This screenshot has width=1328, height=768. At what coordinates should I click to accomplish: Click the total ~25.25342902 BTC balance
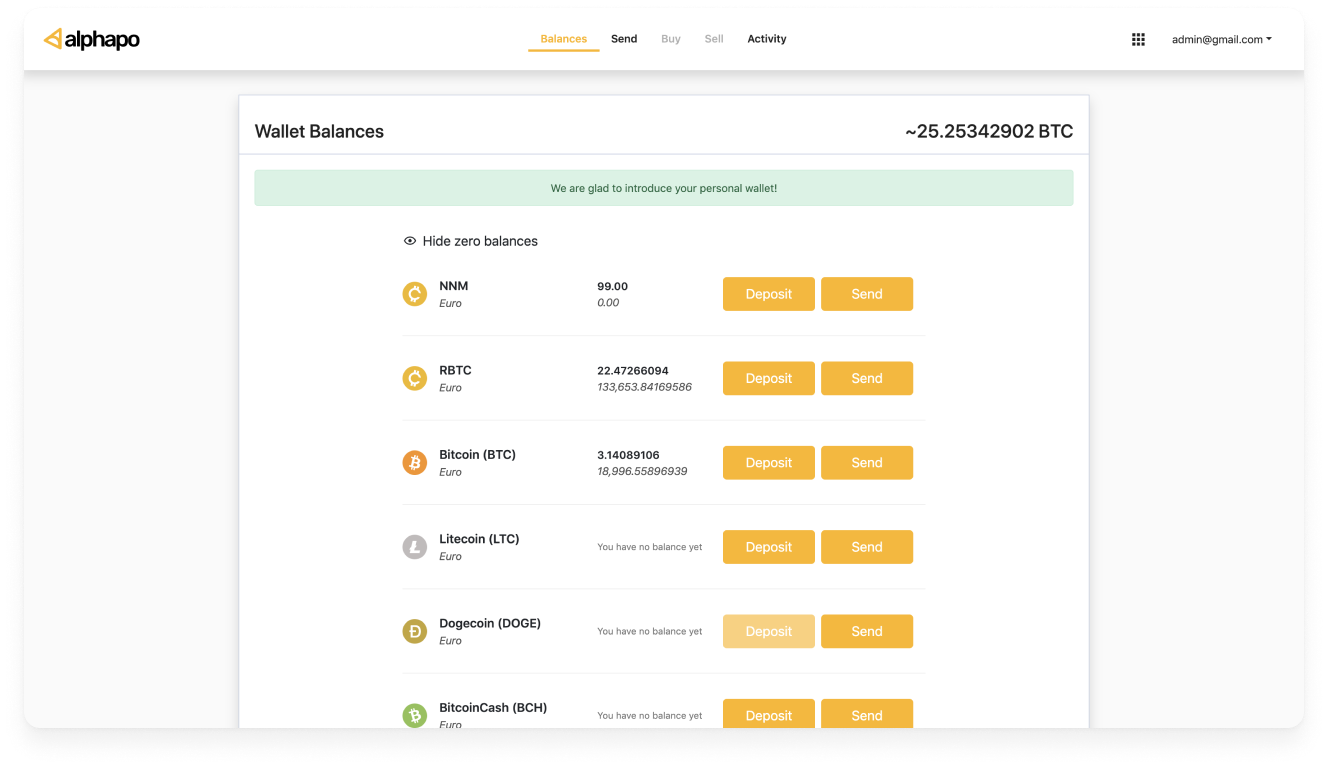click(x=989, y=131)
